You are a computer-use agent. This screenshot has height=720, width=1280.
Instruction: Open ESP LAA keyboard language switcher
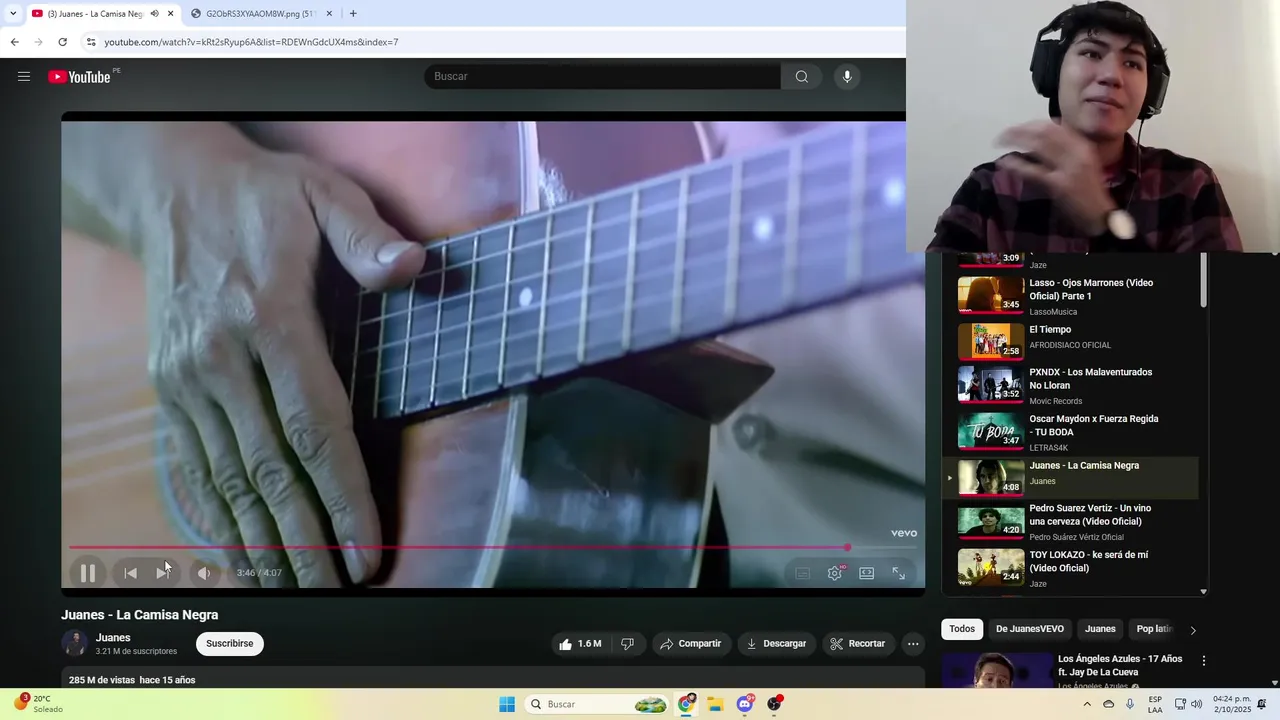(1155, 704)
